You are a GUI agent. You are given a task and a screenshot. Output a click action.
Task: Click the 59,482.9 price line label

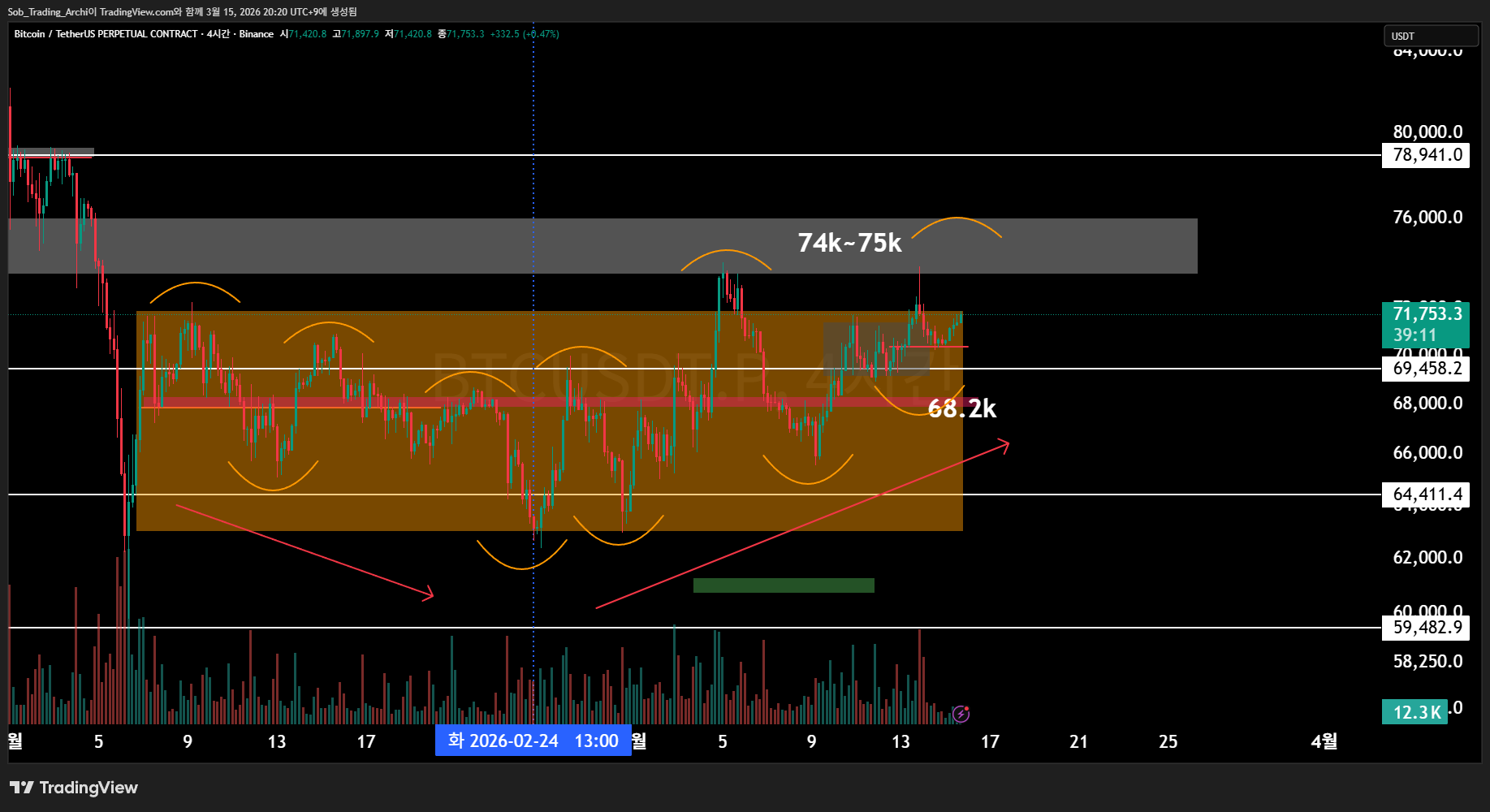(x=1426, y=628)
